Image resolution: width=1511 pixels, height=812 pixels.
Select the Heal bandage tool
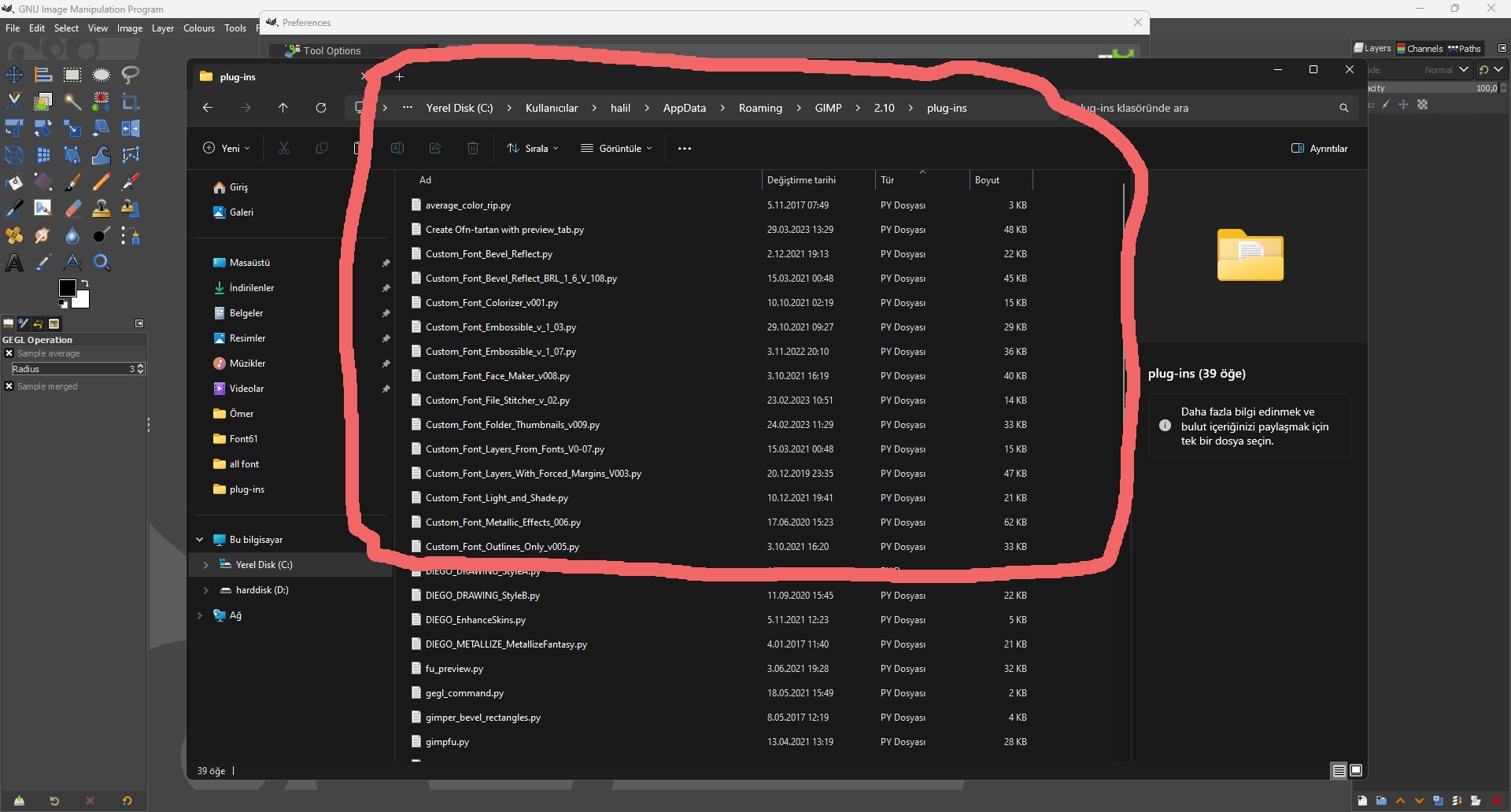click(x=14, y=235)
